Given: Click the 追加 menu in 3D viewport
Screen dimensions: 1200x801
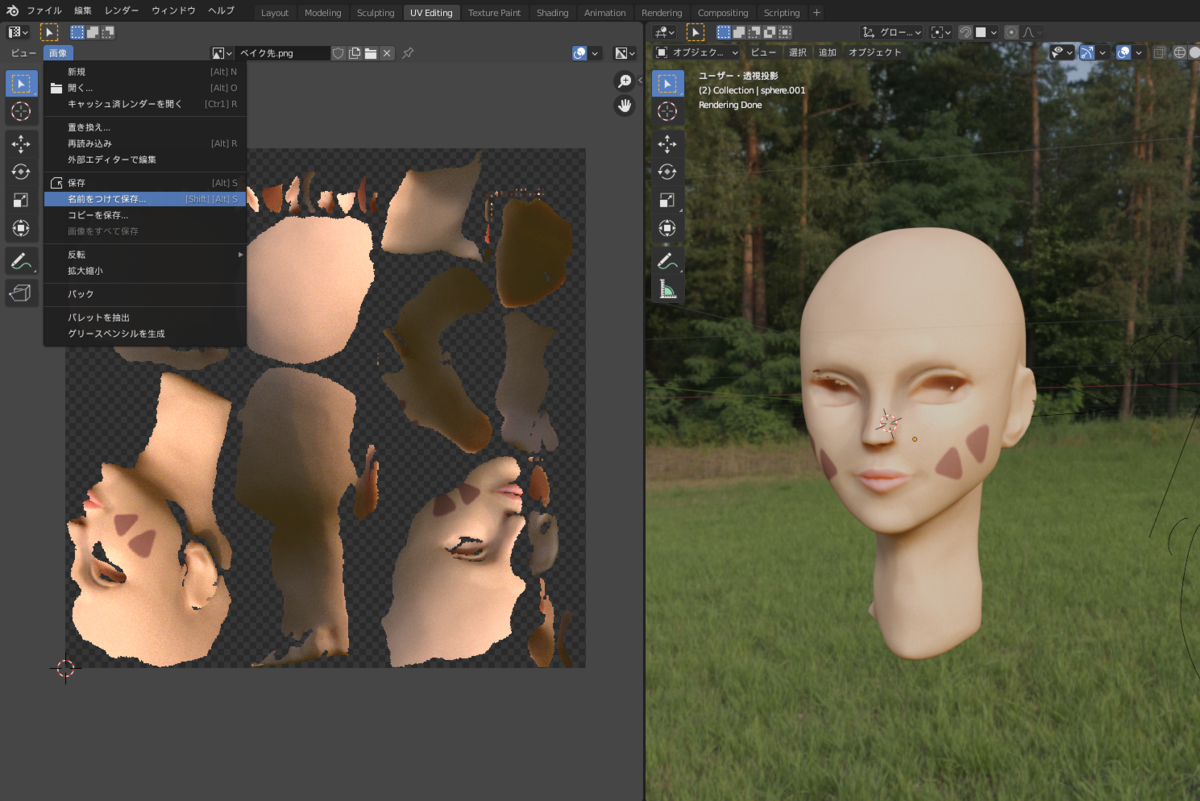Looking at the screenshot, I should coord(827,52).
